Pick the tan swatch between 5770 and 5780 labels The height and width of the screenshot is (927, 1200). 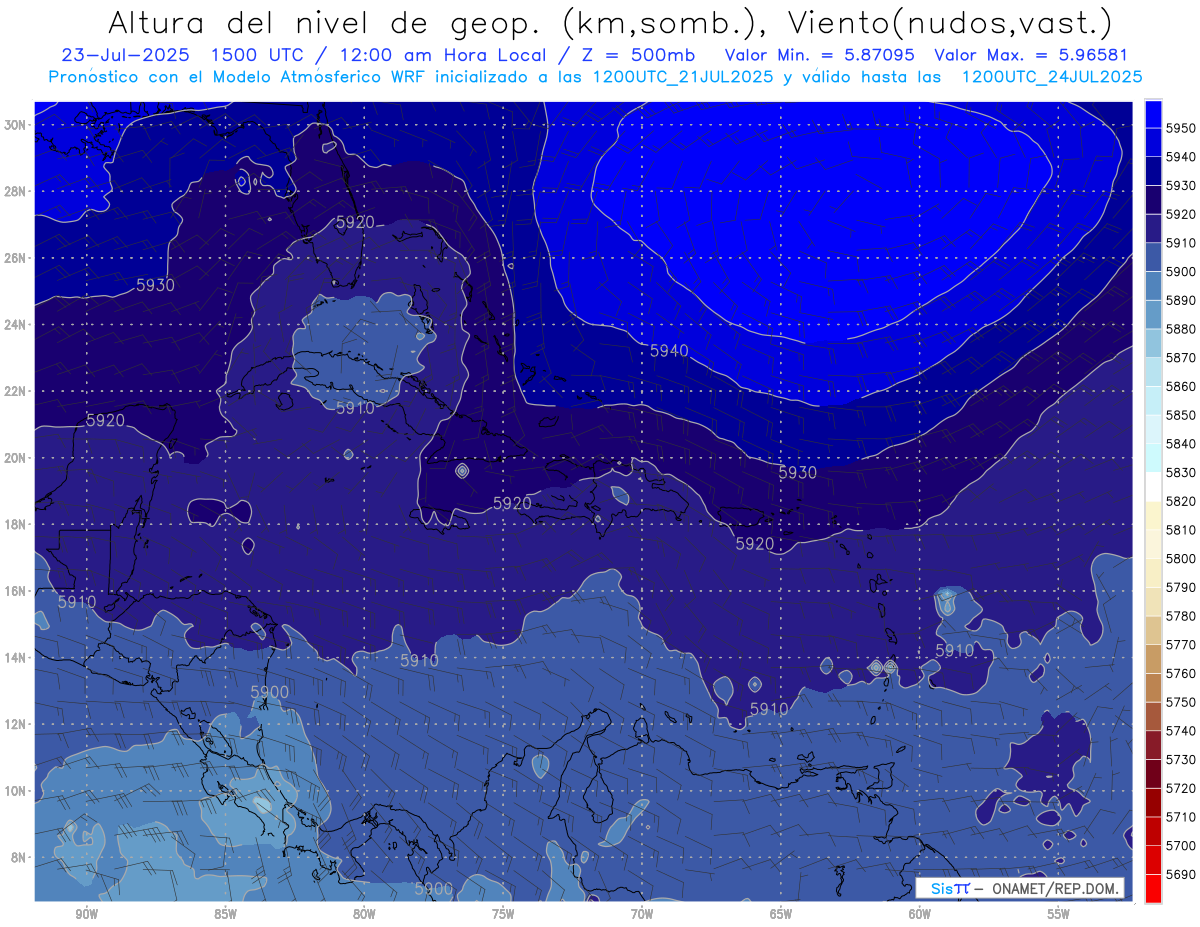pyautogui.click(x=1153, y=630)
